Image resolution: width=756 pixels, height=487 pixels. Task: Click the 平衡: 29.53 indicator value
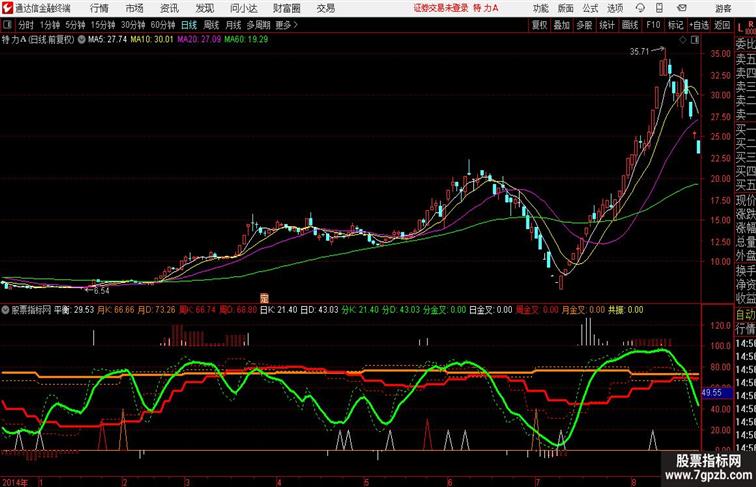click(x=74, y=310)
